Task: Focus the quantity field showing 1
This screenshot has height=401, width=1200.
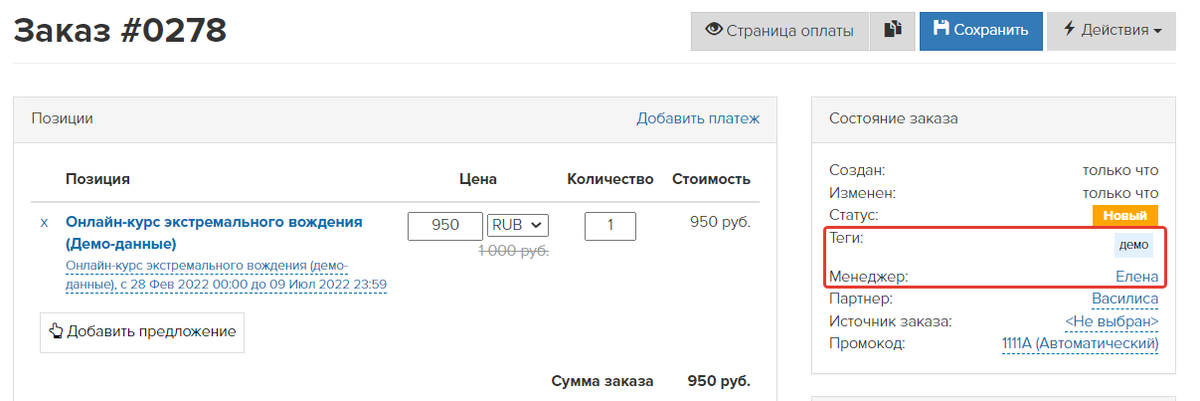Action: point(610,225)
